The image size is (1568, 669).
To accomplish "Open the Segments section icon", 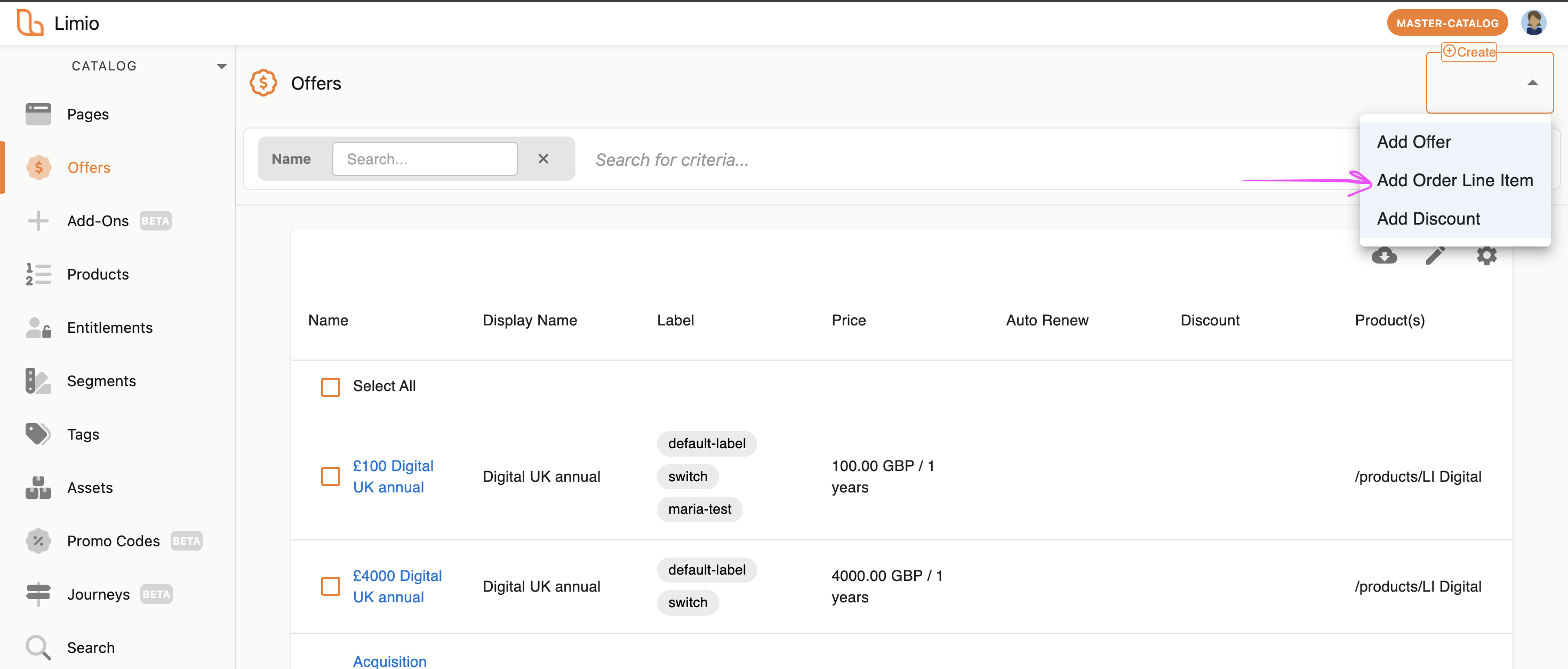I will click(x=38, y=381).
